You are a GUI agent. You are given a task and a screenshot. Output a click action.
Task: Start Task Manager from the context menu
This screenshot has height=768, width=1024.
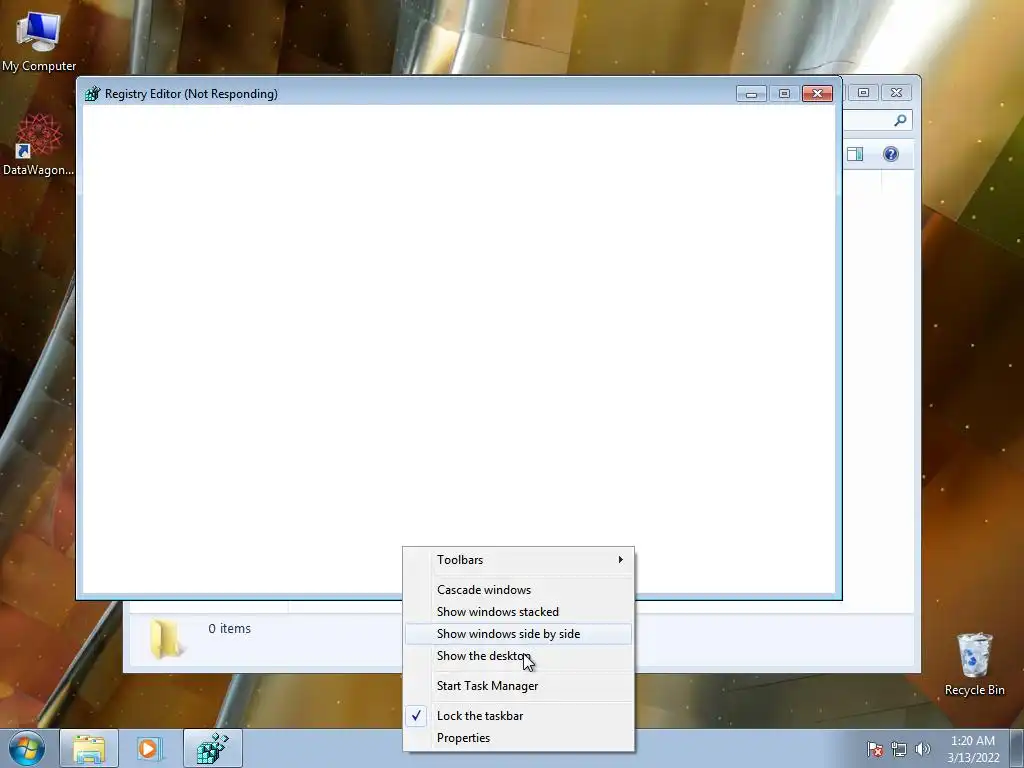519,686
